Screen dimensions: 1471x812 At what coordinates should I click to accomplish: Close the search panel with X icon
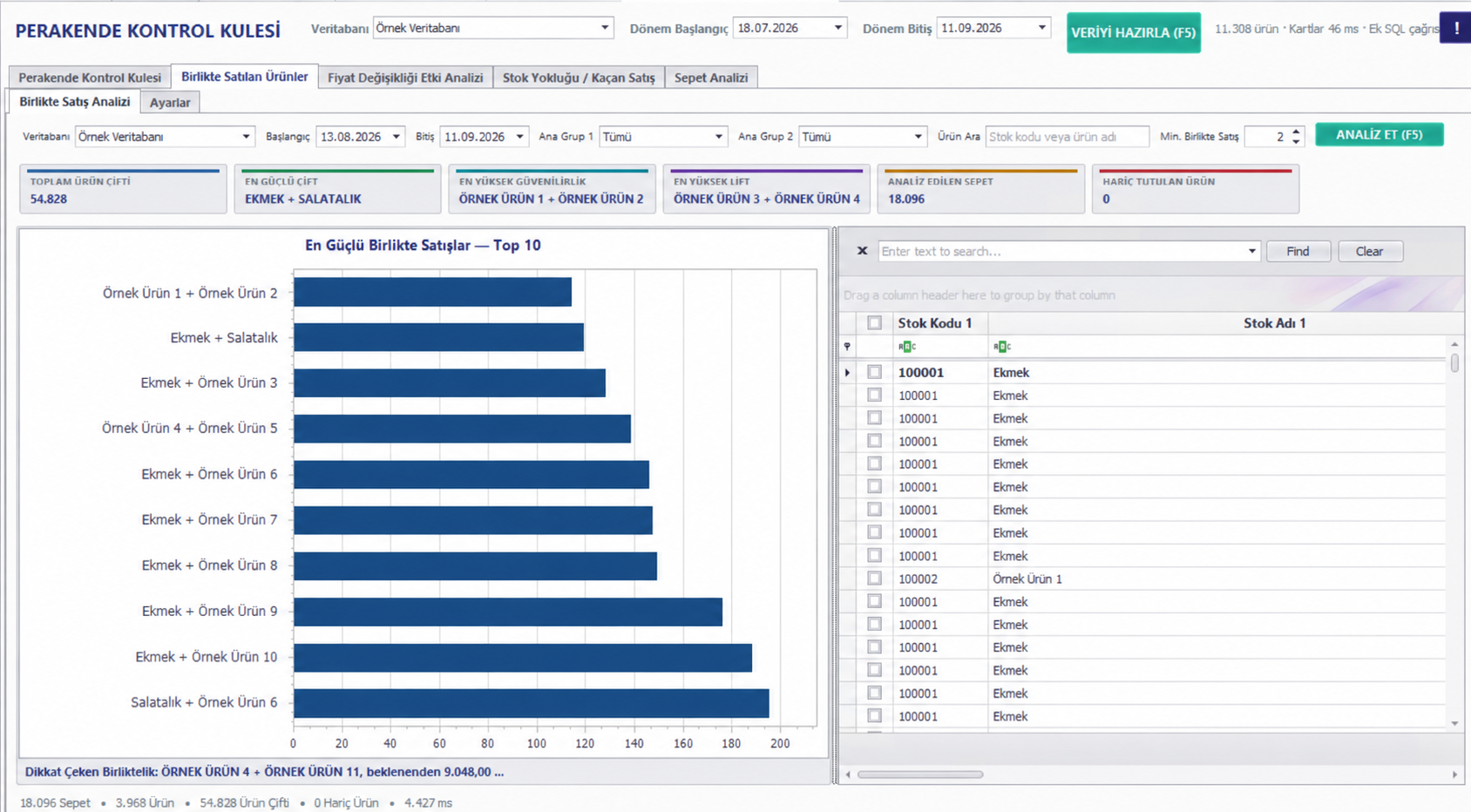coord(862,251)
